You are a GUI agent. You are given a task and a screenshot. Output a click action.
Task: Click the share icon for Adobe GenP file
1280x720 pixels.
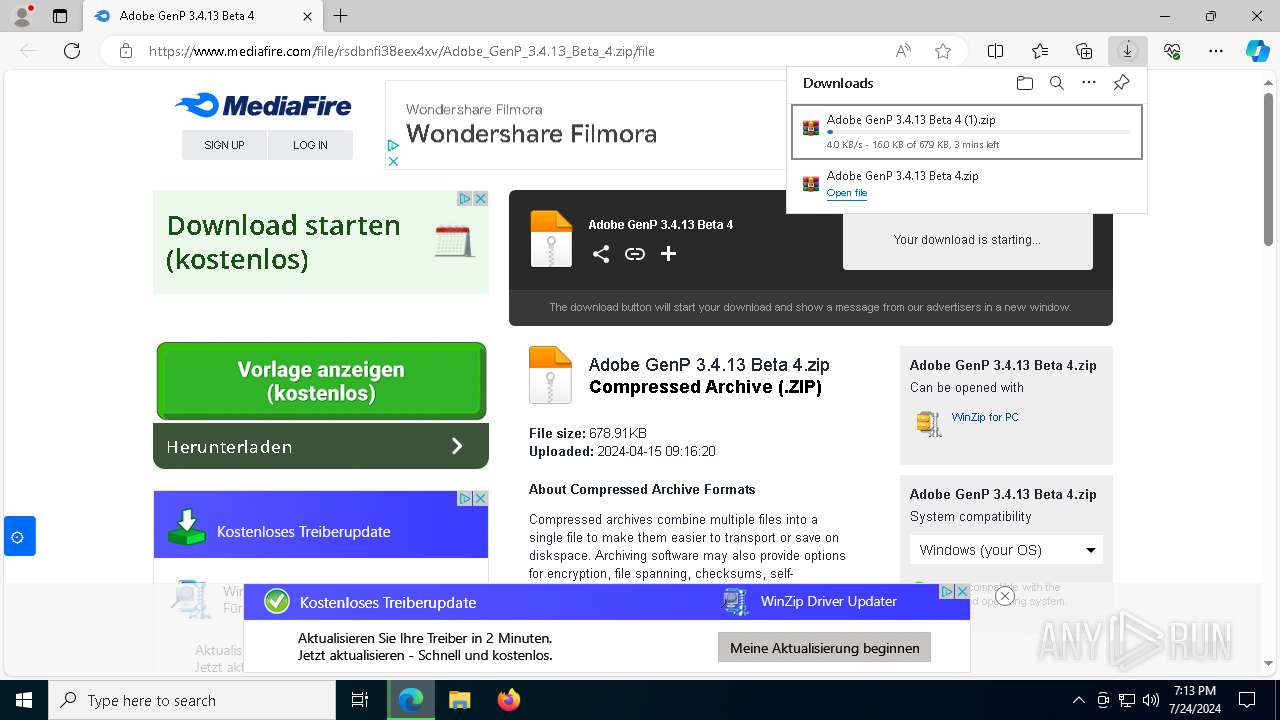(x=601, y=254)
